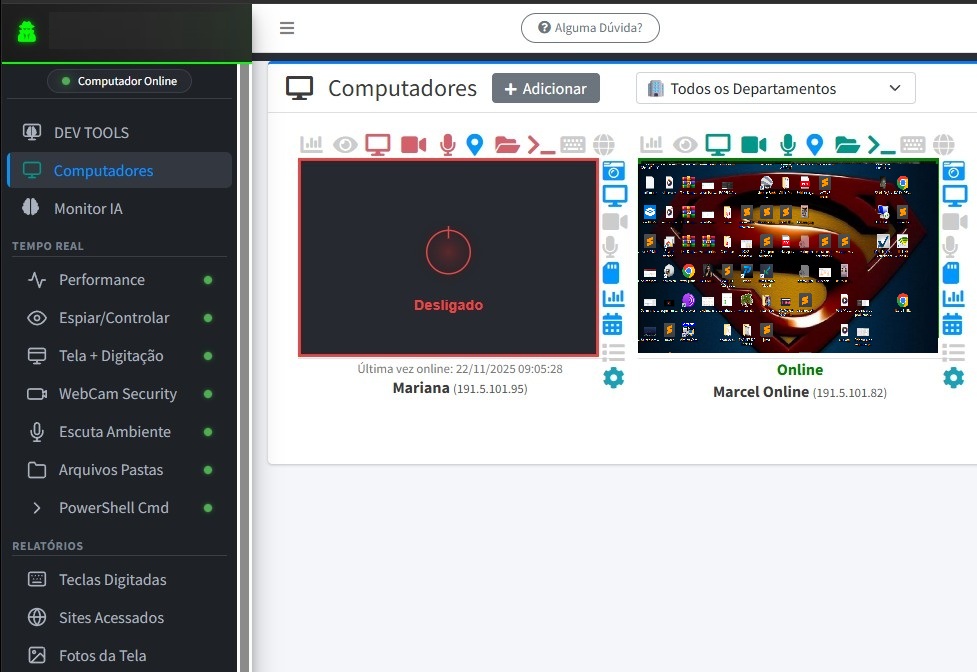Toggle the Performance real-time status indicator

click(x=207, y=280)
